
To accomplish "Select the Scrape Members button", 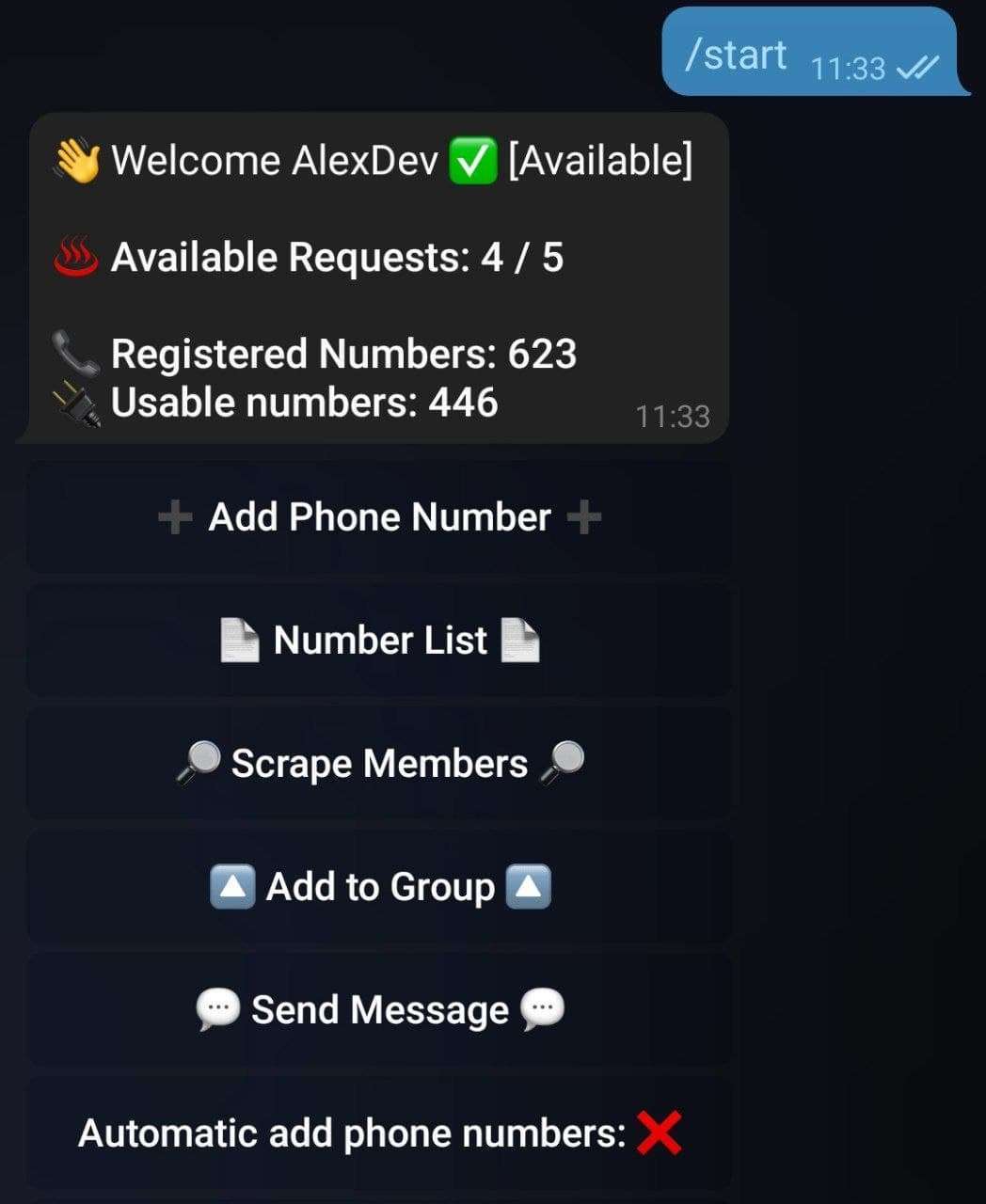I will (379, 764).
